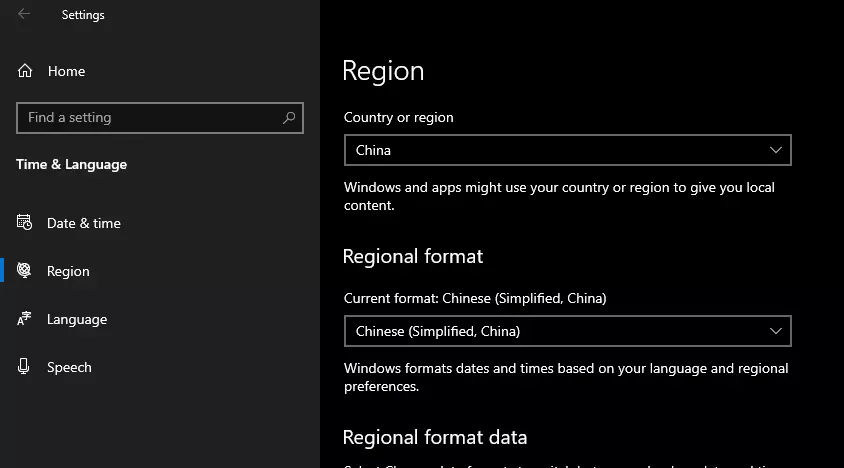Expand the Regional format dropdown

[567, 331]
